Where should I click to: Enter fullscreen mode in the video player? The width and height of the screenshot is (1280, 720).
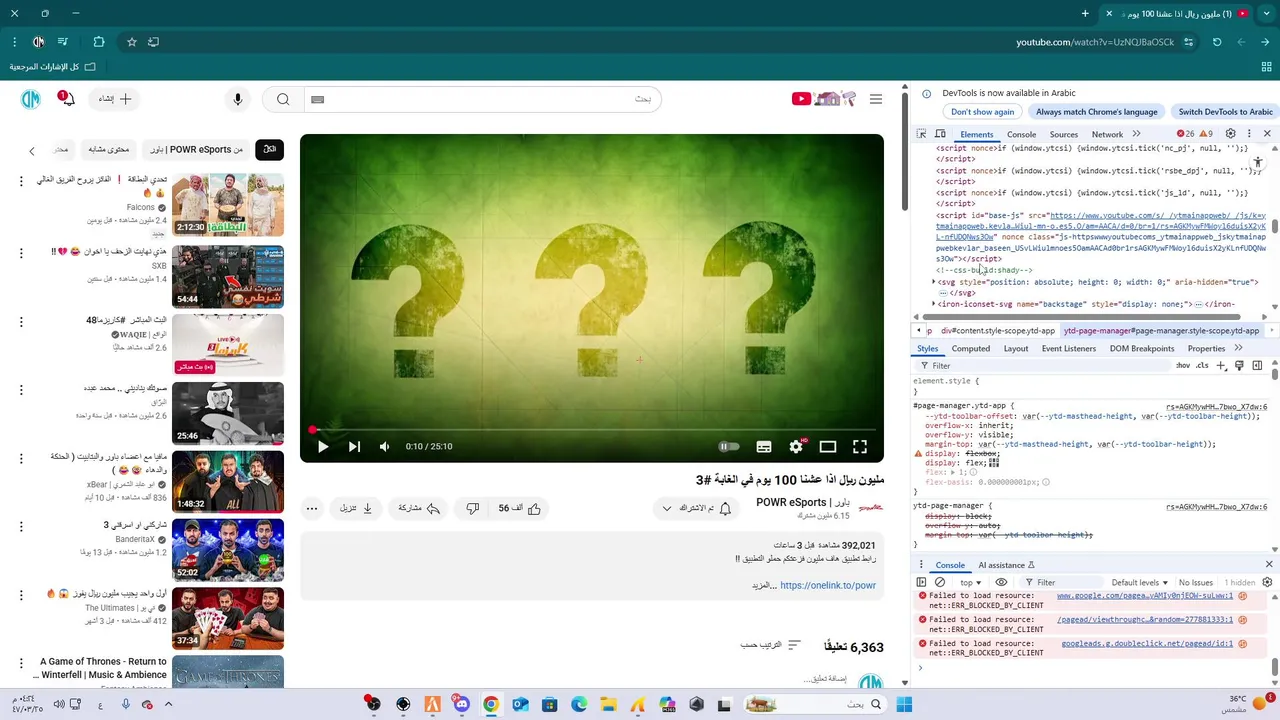coord(860,447)
